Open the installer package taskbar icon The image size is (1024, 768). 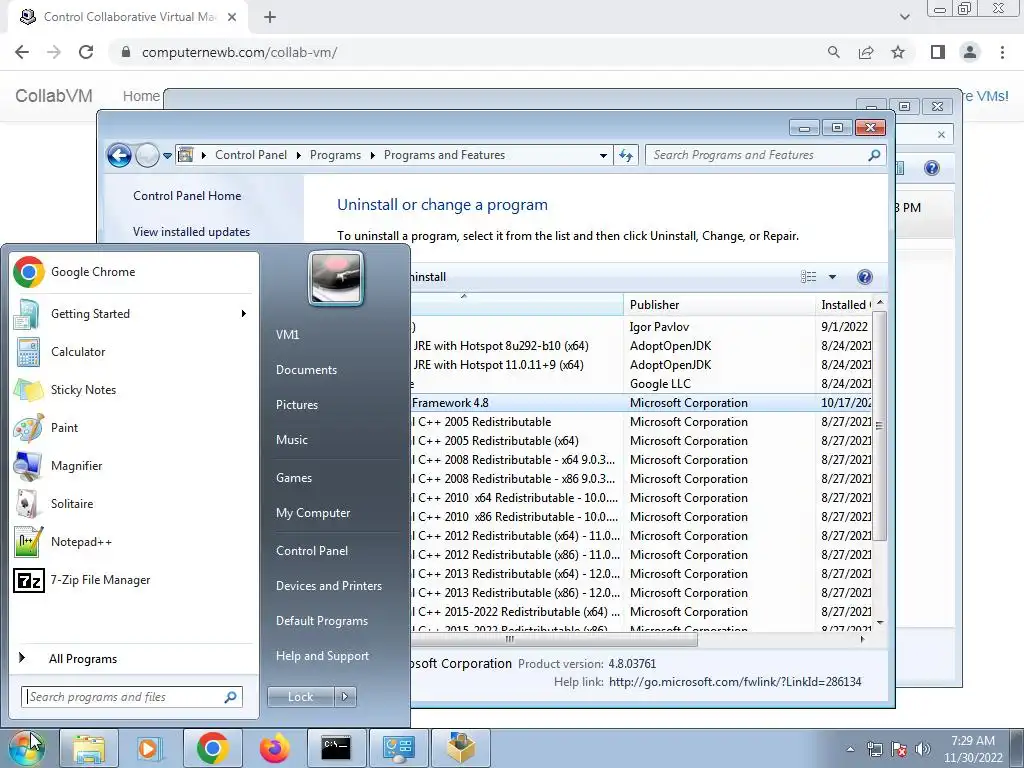tap(460, 748)
